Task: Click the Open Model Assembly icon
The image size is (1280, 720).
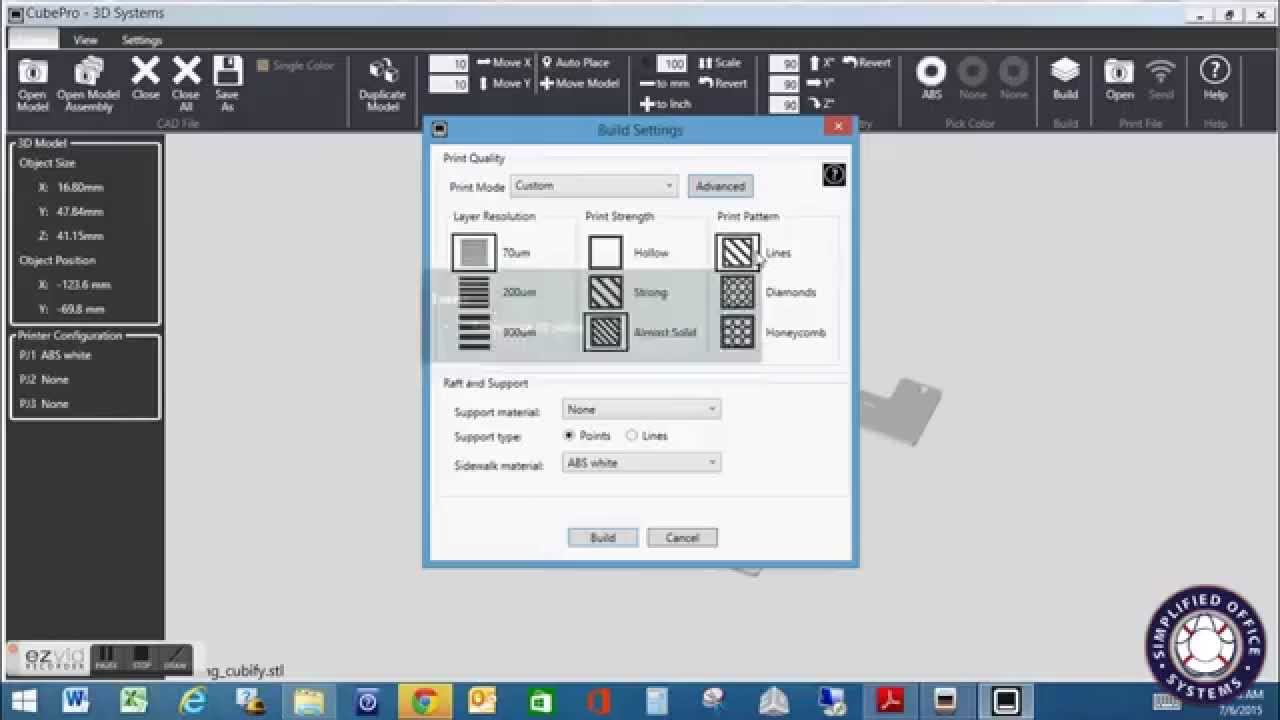Action: tap(88, 84)
